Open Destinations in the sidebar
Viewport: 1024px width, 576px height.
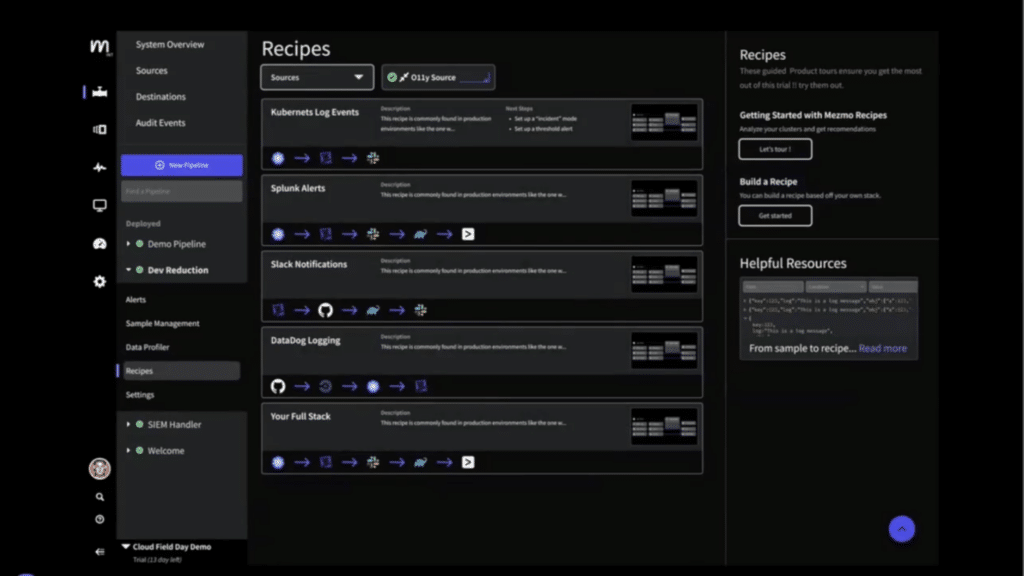click(x=161, y=97)
